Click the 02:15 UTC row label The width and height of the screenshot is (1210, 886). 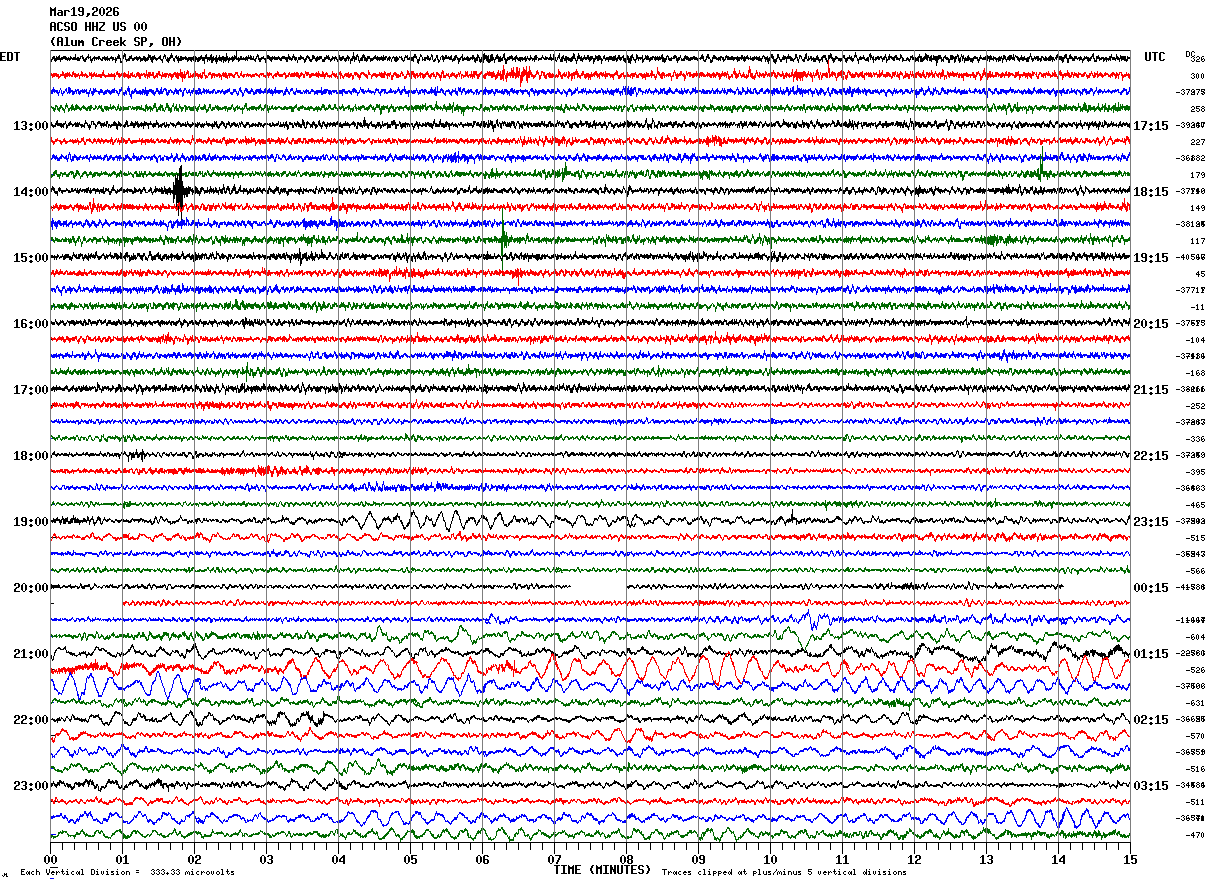(x=1151, y=720)
